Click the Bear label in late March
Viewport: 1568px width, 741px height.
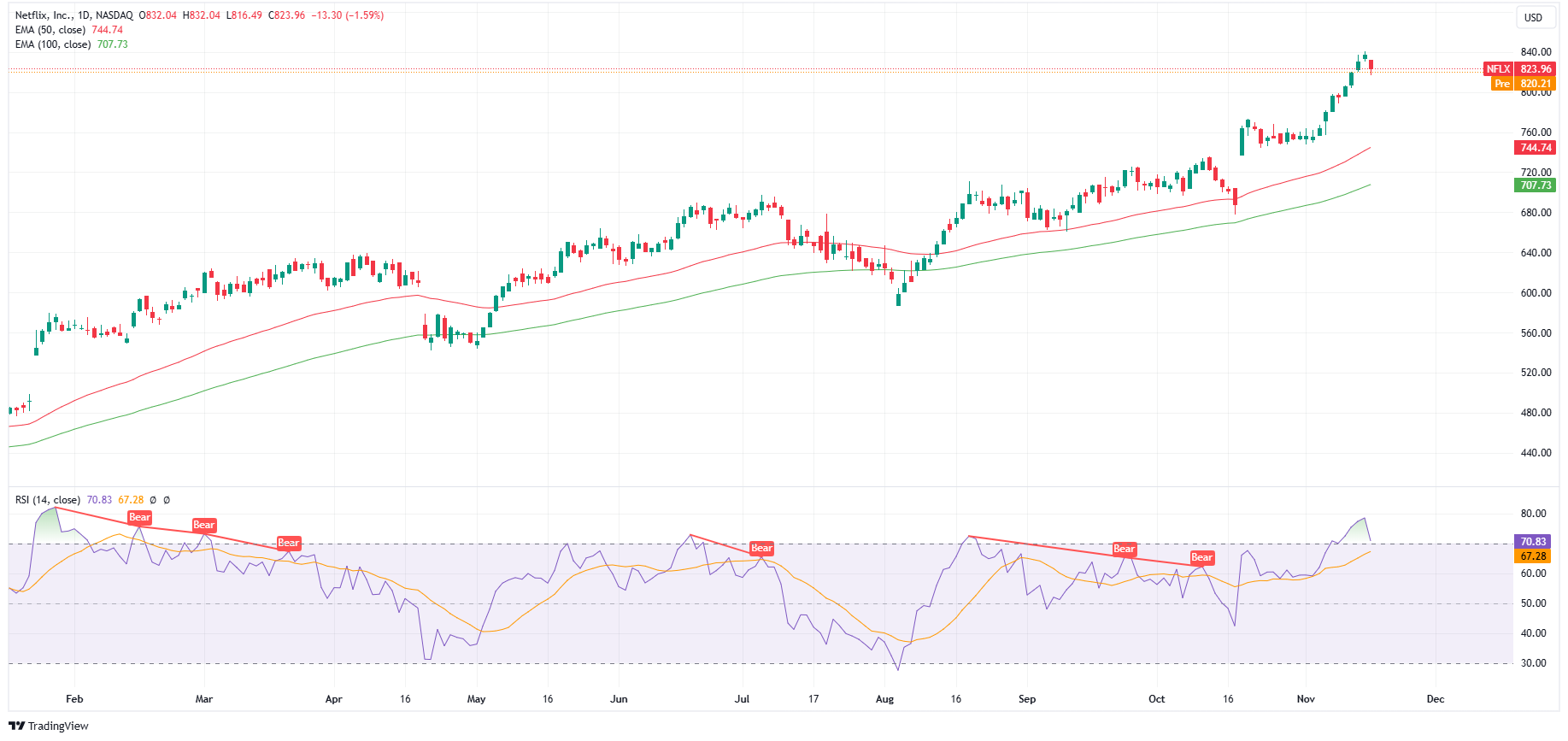click(x=289, y=543)
